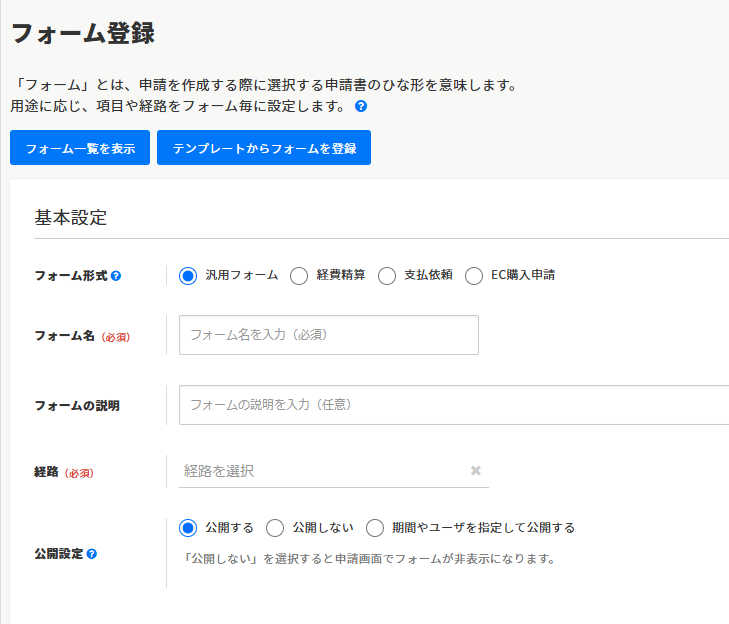
Task: Set the publish setting to 公開する
Action: (x=188, y=528)
